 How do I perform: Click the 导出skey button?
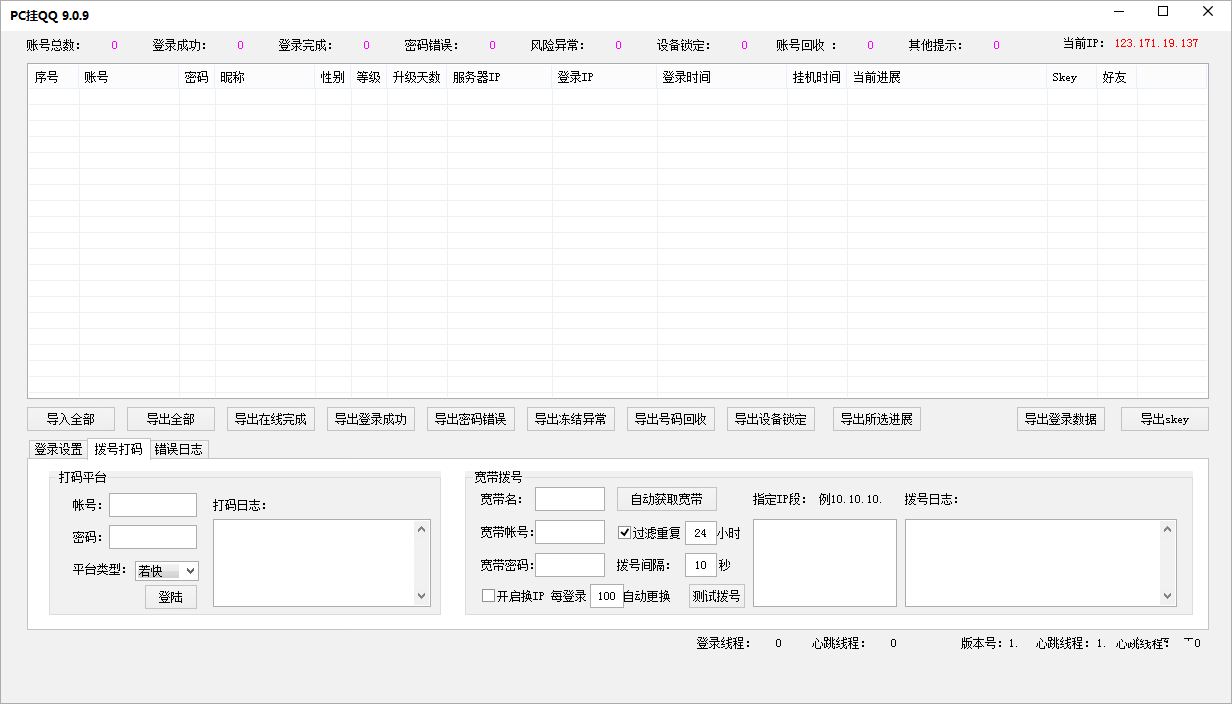(x=1165, y=419)
